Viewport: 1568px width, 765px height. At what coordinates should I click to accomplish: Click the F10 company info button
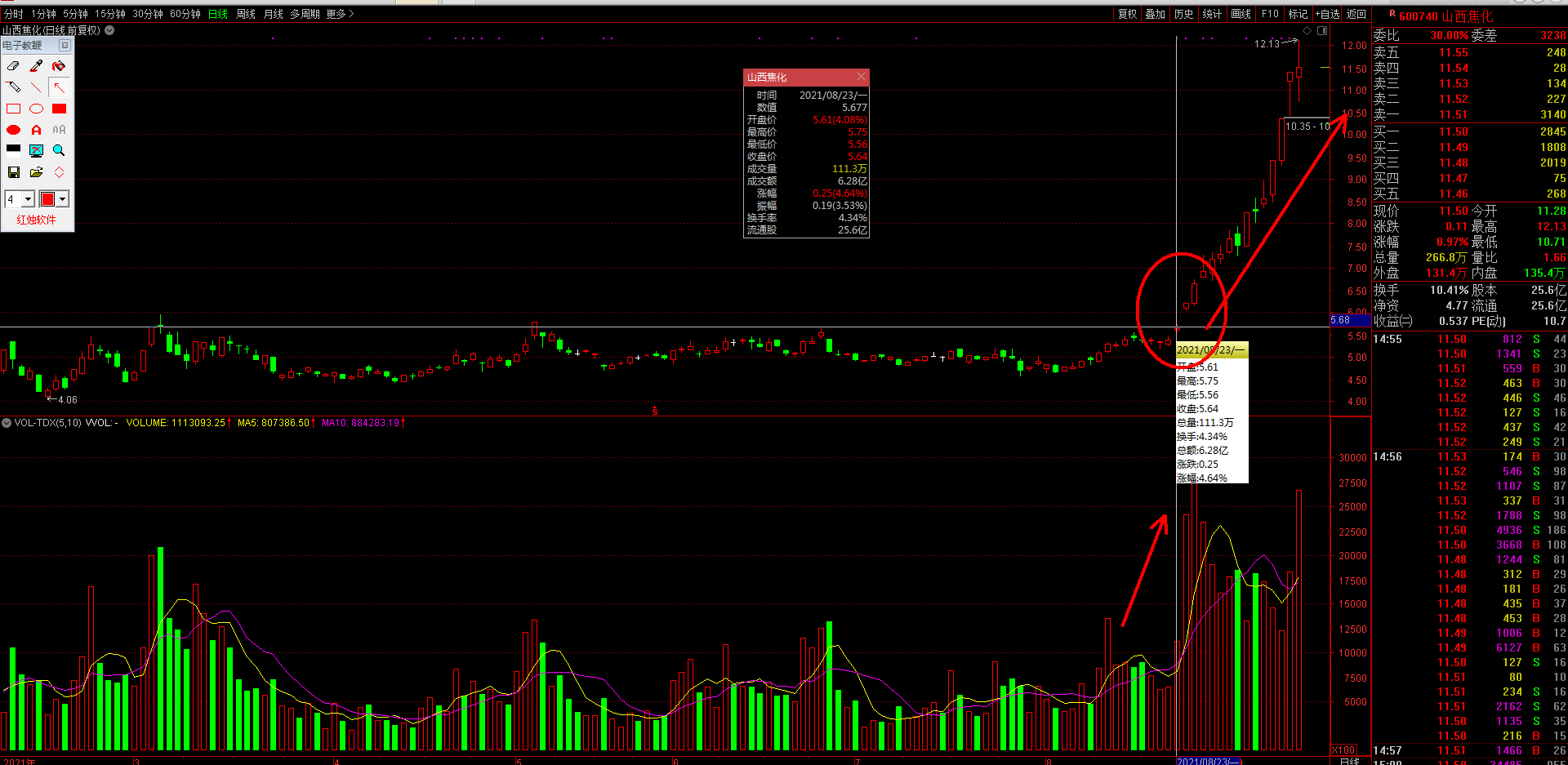point(1270,14)
